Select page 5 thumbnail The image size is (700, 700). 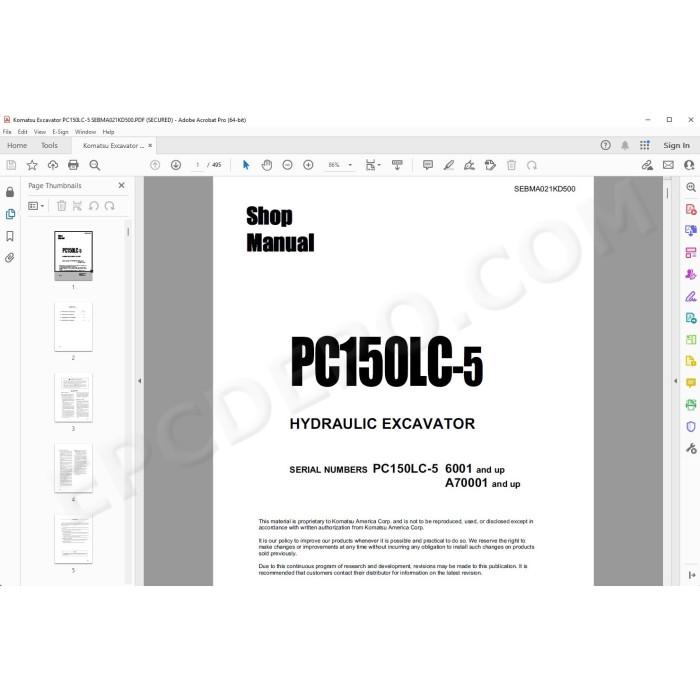pyautogui.click(x=74, y=539)
